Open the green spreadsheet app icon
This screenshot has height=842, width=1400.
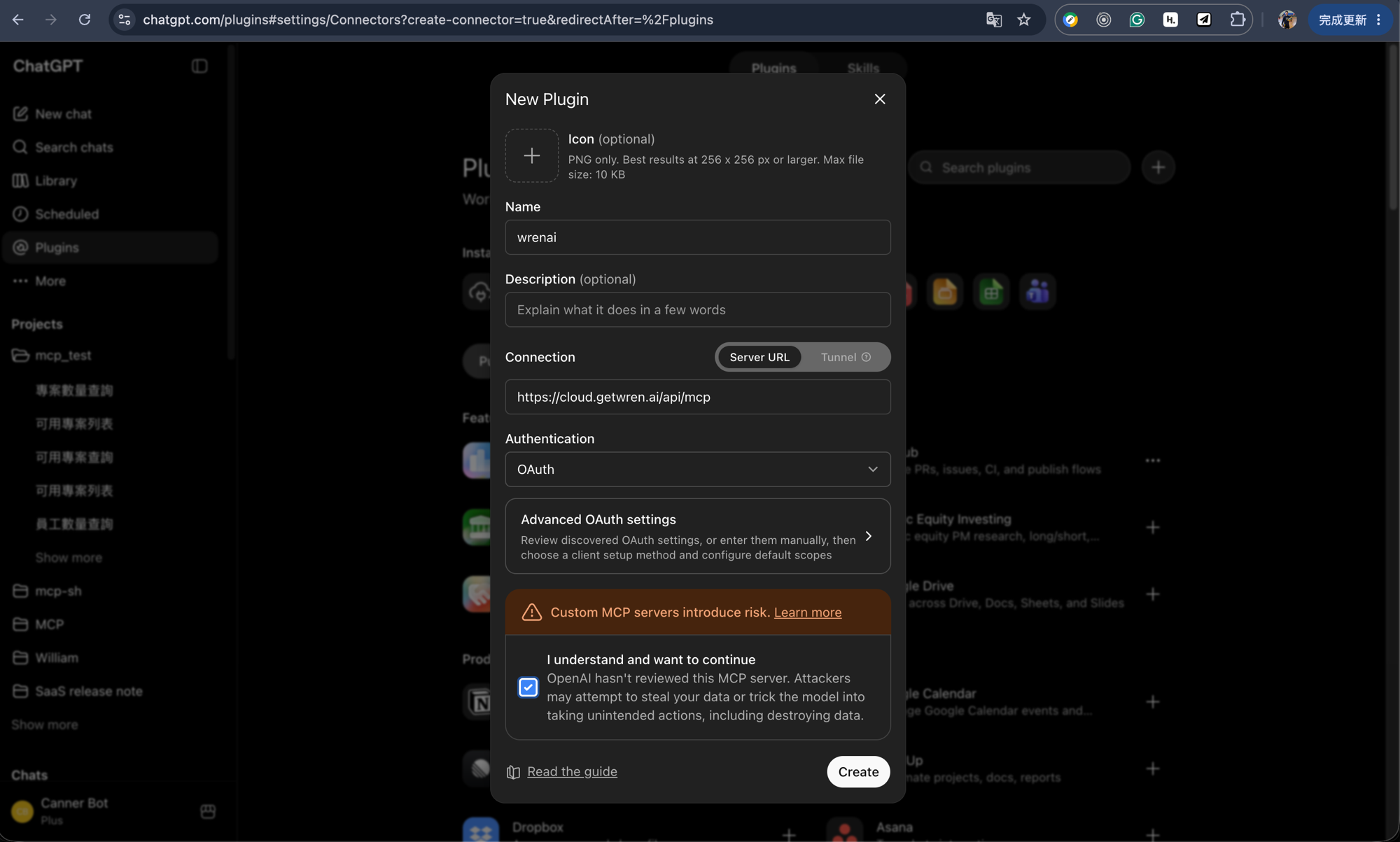click(x=991, y=291)
